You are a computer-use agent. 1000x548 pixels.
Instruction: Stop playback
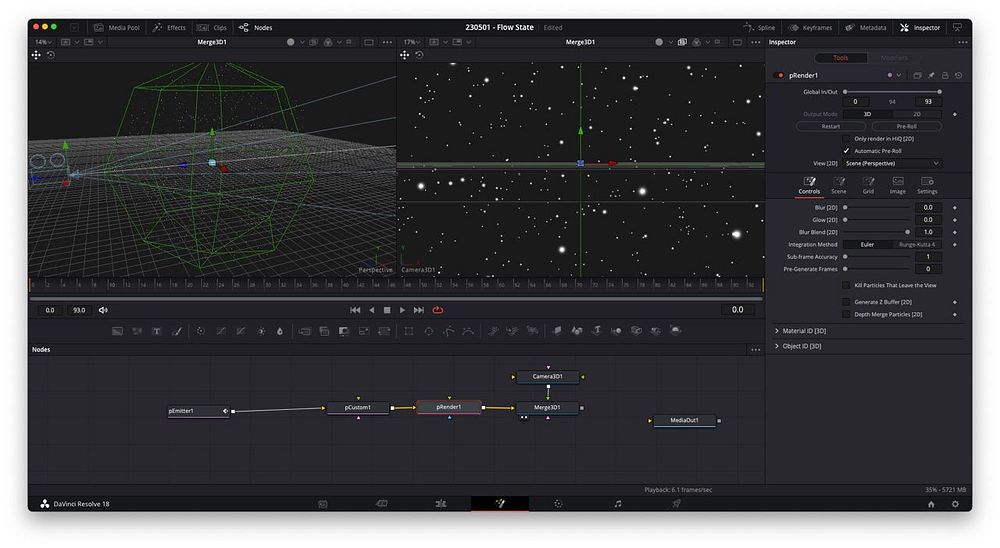pos(387,310)
